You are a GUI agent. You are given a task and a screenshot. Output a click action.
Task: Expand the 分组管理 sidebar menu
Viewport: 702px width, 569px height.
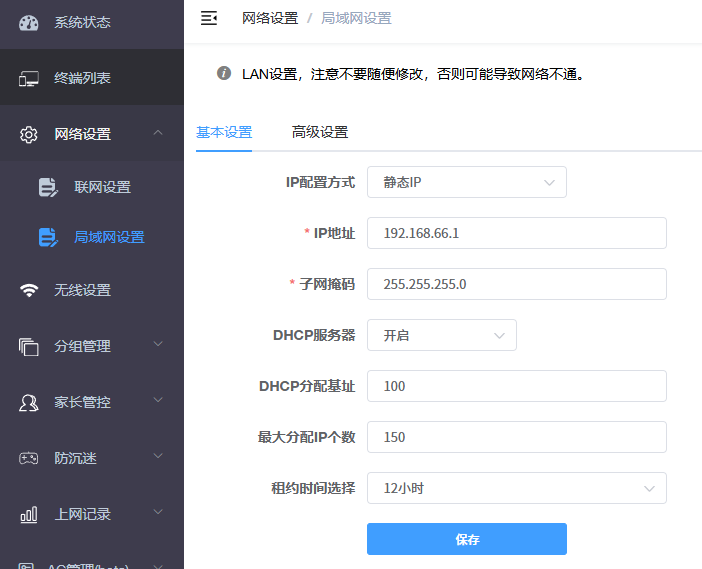point(157,346)
